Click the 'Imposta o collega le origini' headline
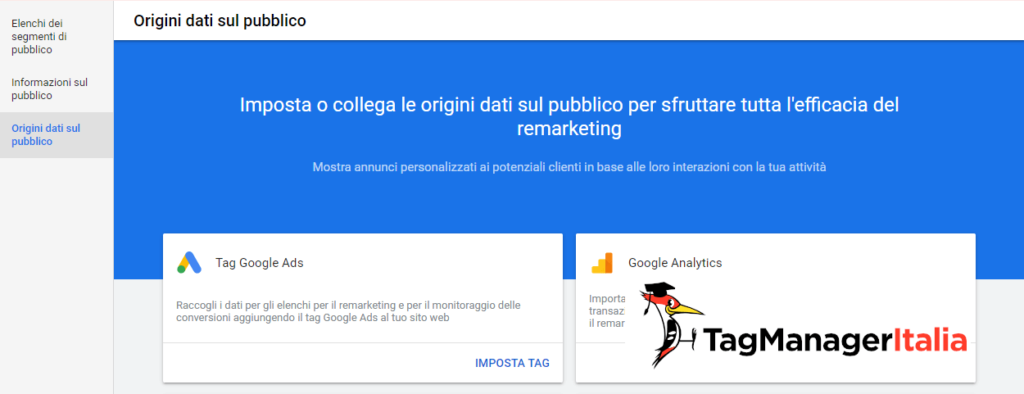Image resolution: width=1024 pixels, height=394 pixels. pos(569,116)
